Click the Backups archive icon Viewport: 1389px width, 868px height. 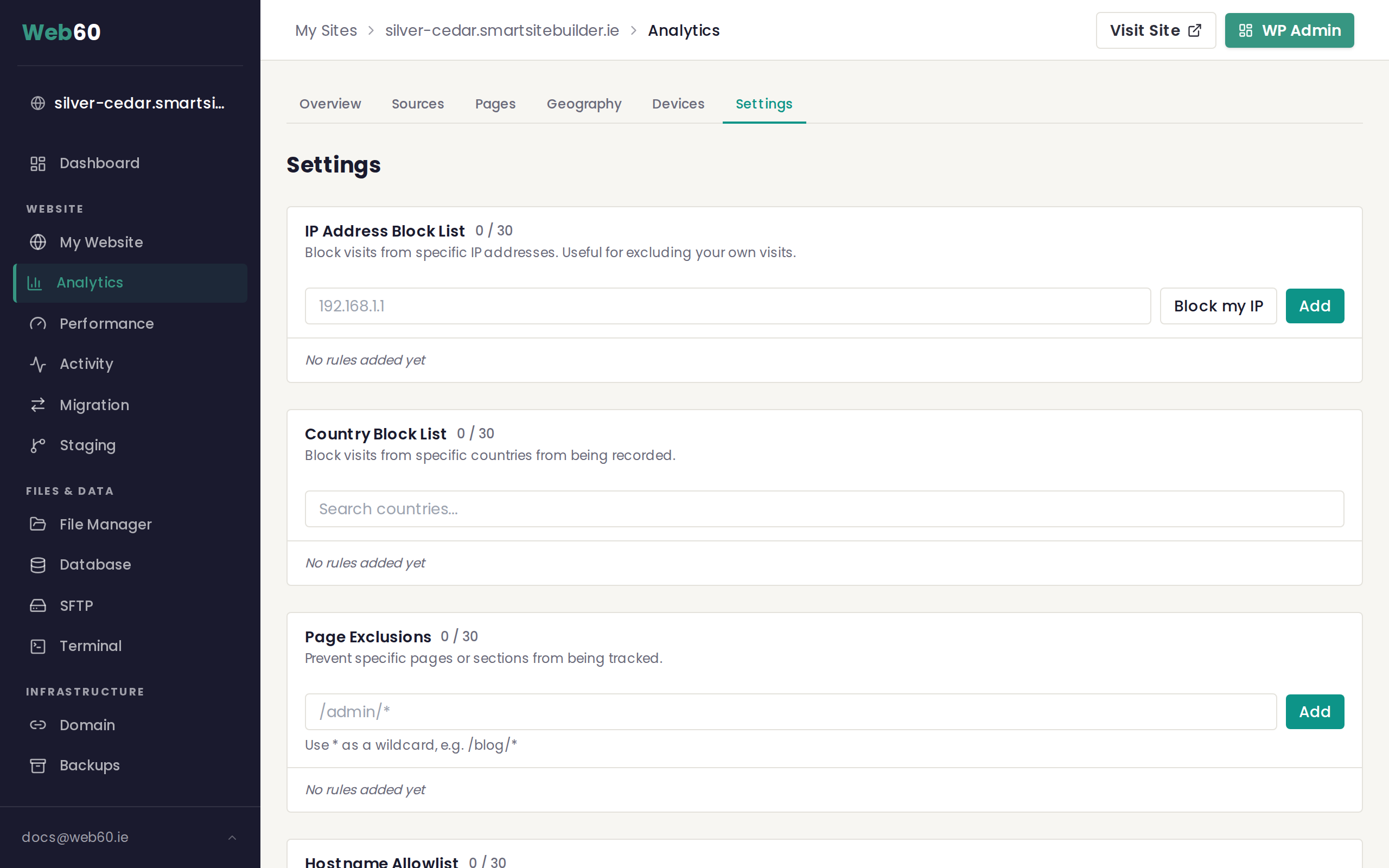click(38, 766)
